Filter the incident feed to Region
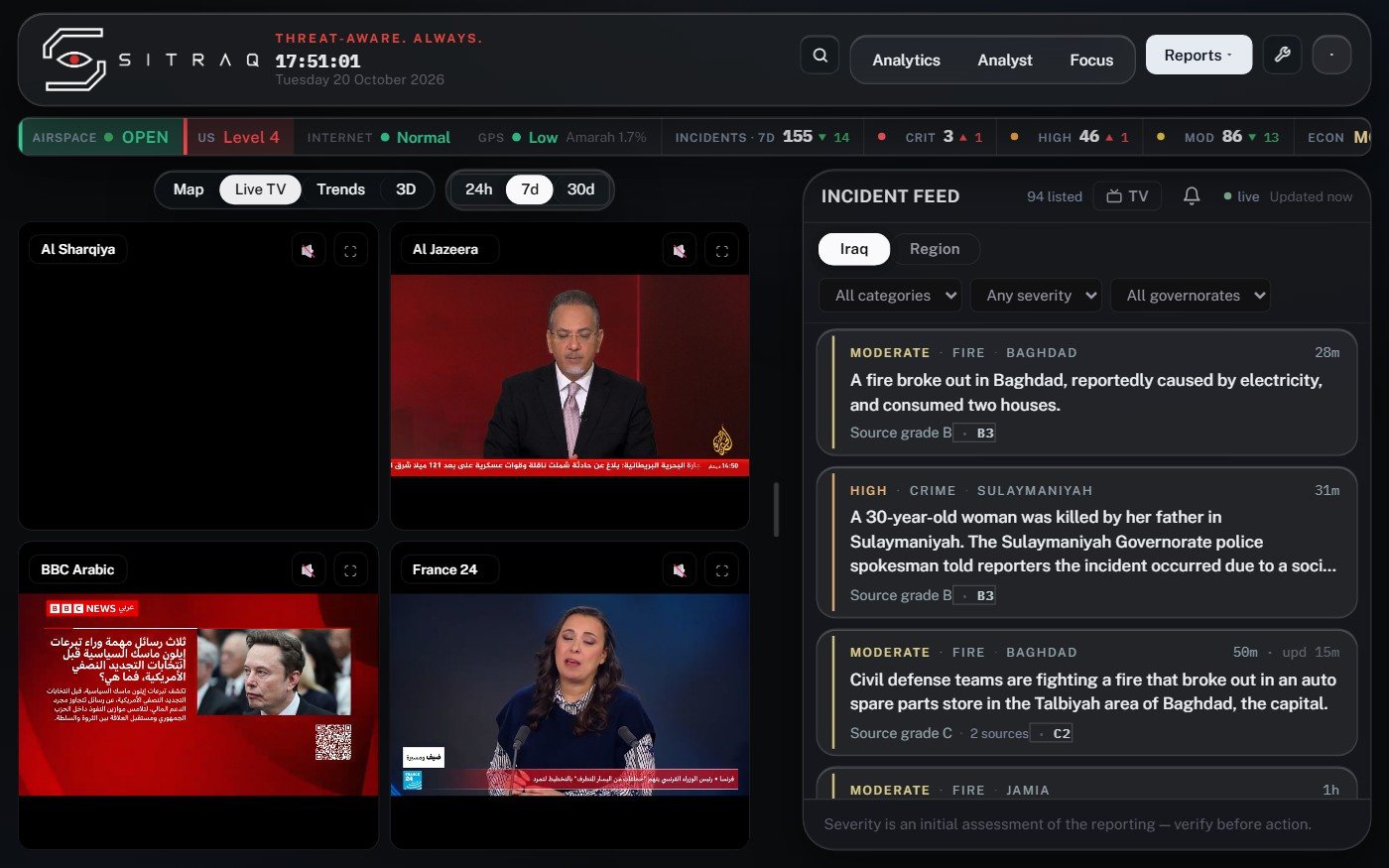 (x=935, y=249)
